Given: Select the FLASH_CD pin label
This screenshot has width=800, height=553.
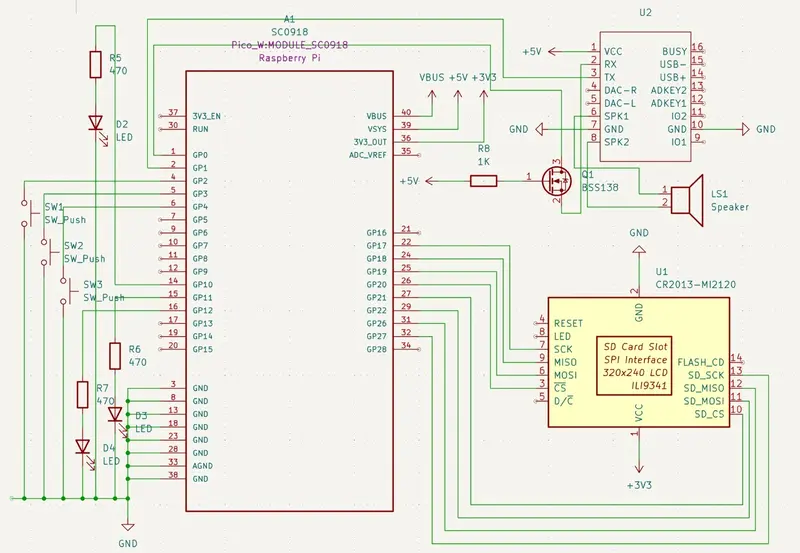Looking at the screenshot, I should (701, 362).
